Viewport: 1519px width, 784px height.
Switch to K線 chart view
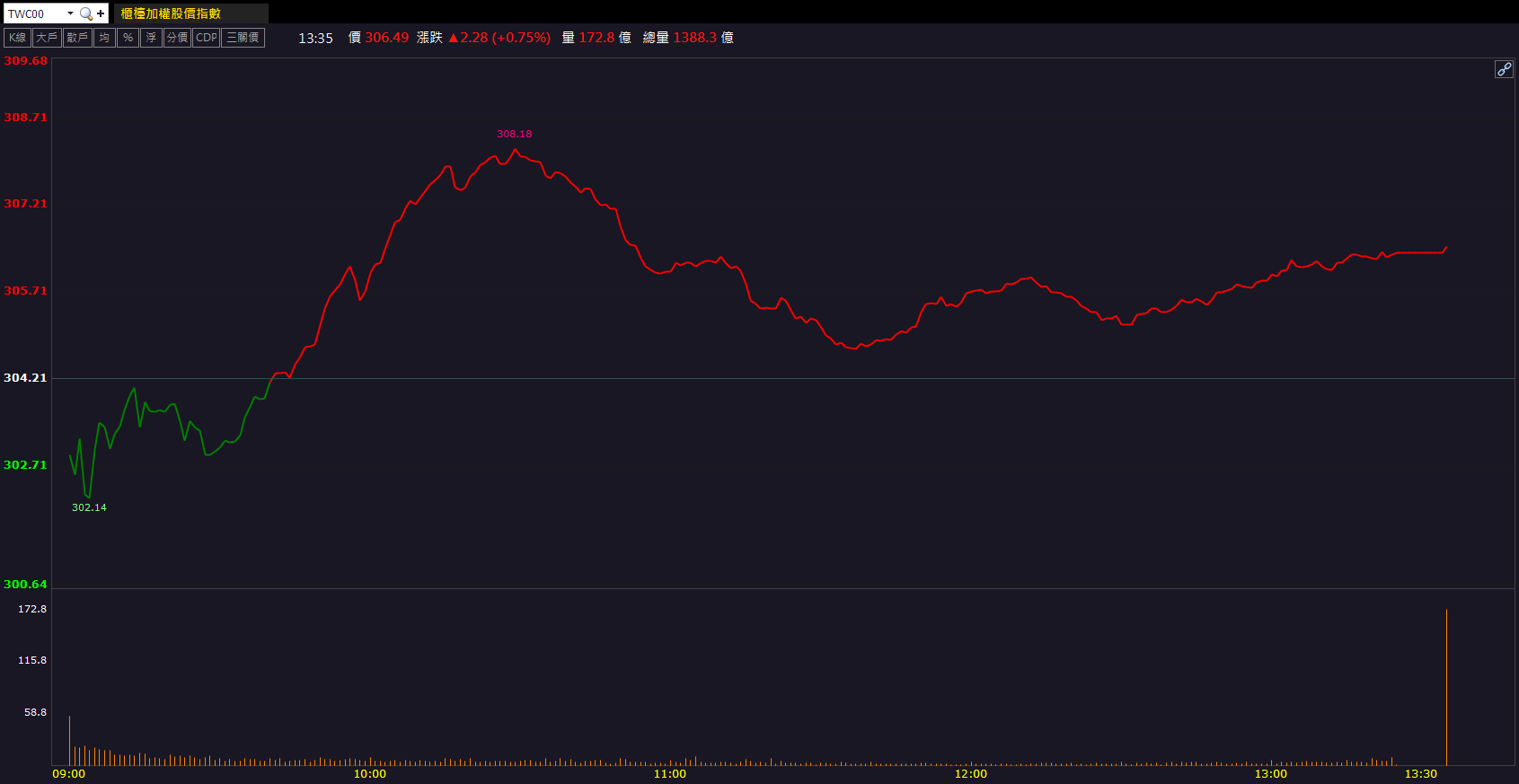pos(18,38)
